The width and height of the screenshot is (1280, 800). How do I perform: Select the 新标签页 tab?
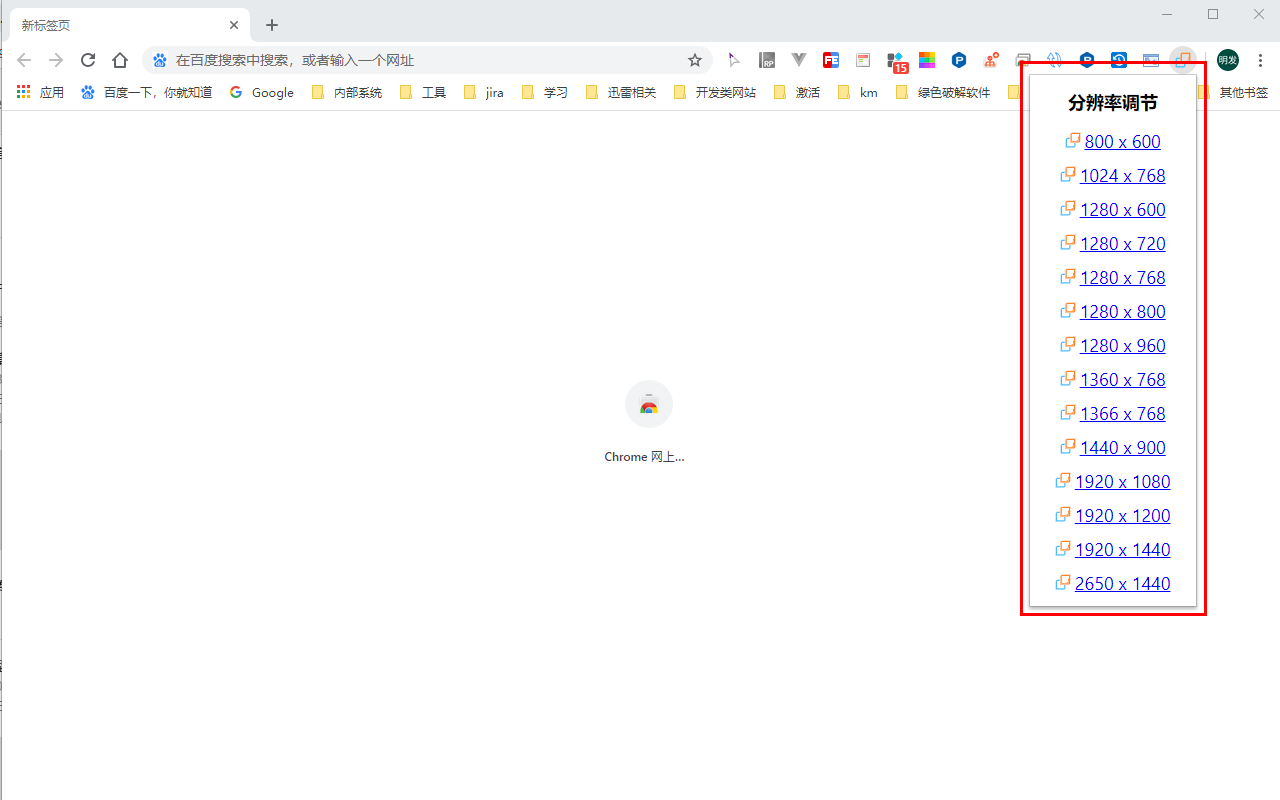tap(120, 25)
